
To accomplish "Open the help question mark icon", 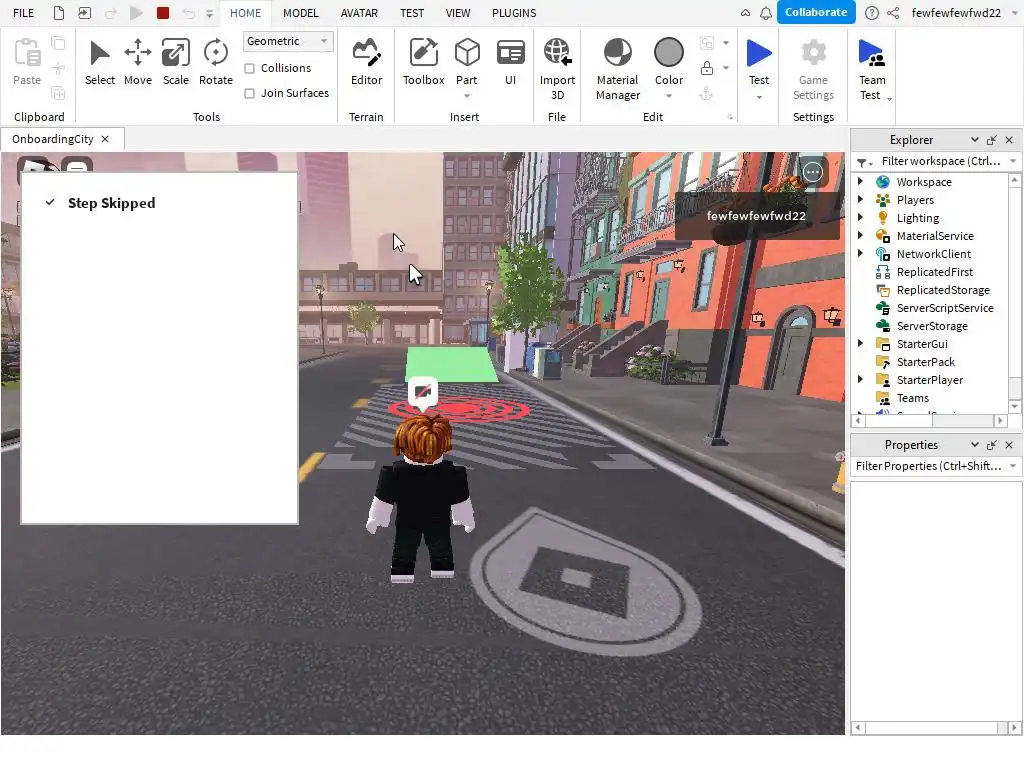I will [871, 13].
